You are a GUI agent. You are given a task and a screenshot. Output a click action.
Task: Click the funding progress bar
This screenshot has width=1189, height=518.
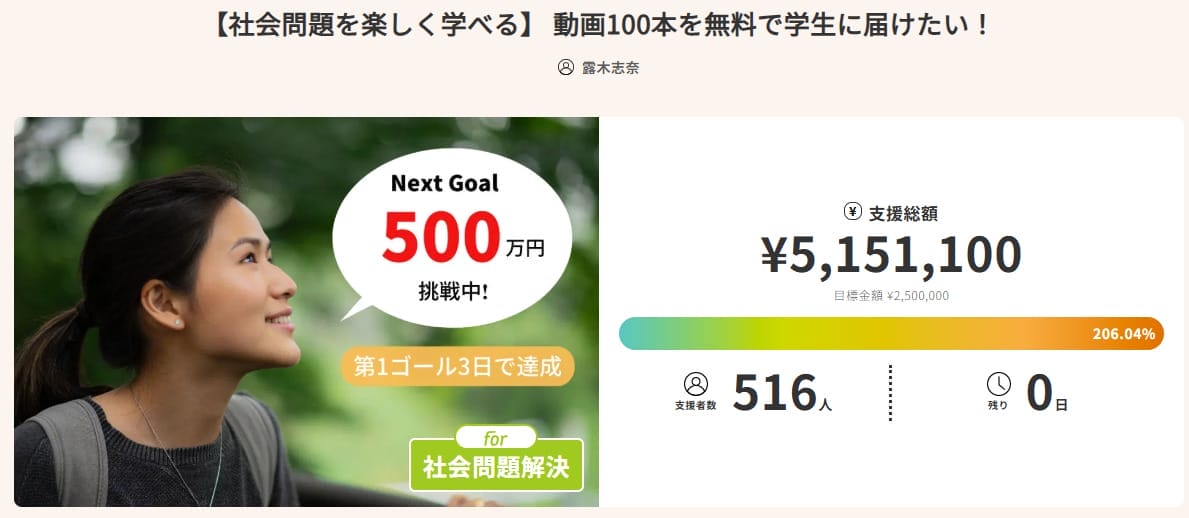(850, 334)
